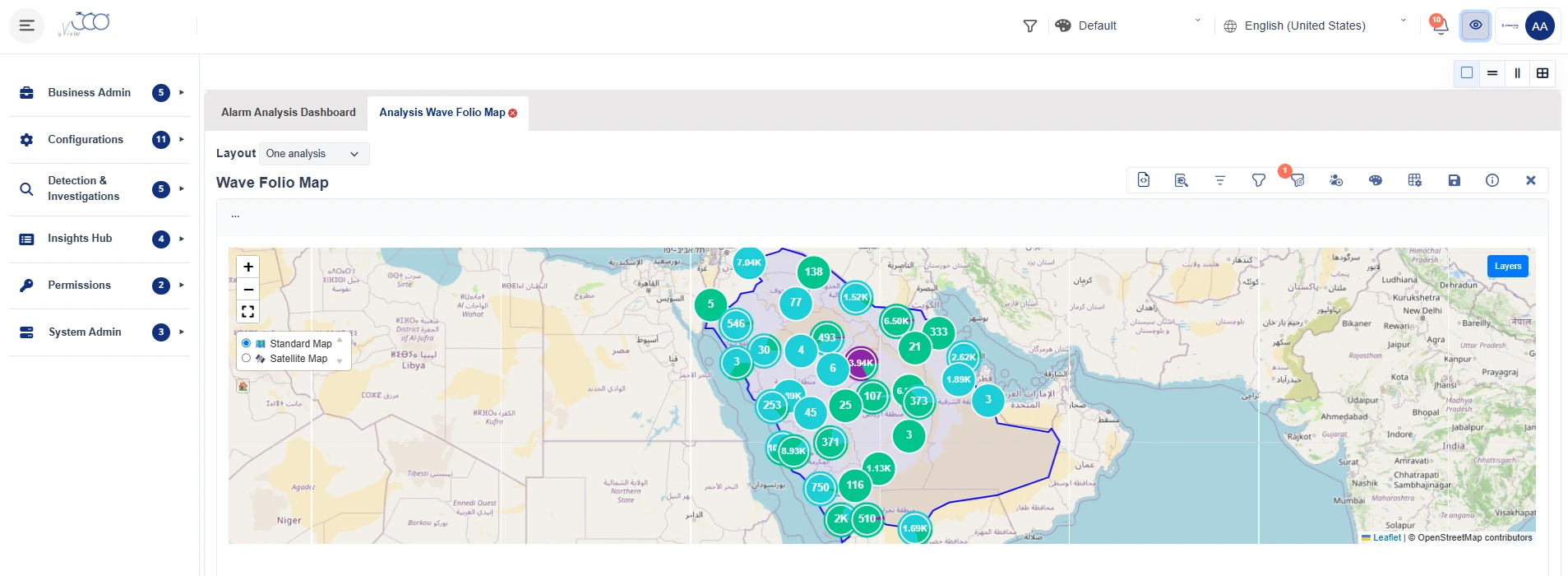Click the global filter funnel icon in header

pyautogui.click(x=1029, y=26)
